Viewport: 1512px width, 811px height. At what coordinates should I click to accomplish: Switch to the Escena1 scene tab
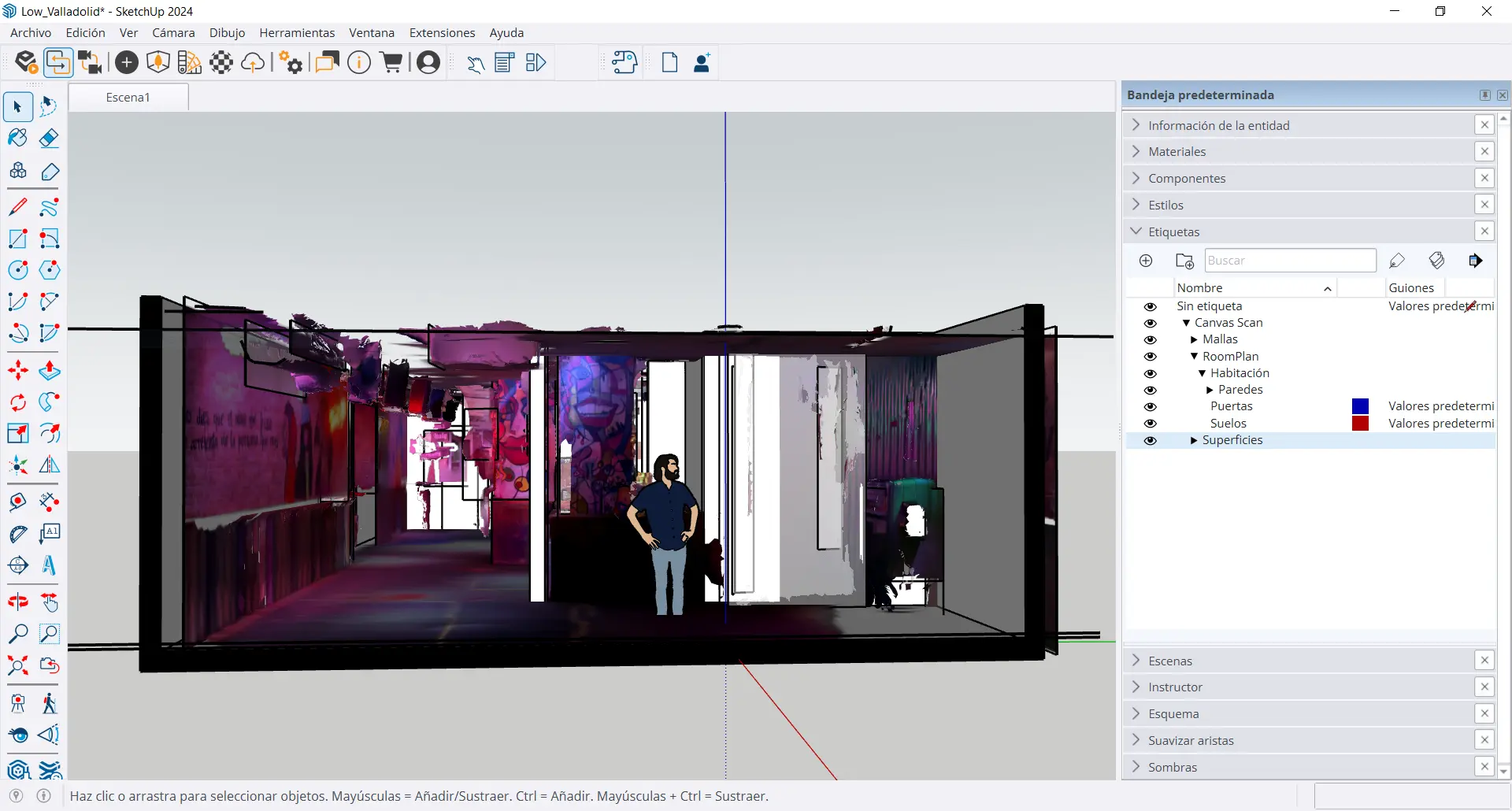(128, 97)
